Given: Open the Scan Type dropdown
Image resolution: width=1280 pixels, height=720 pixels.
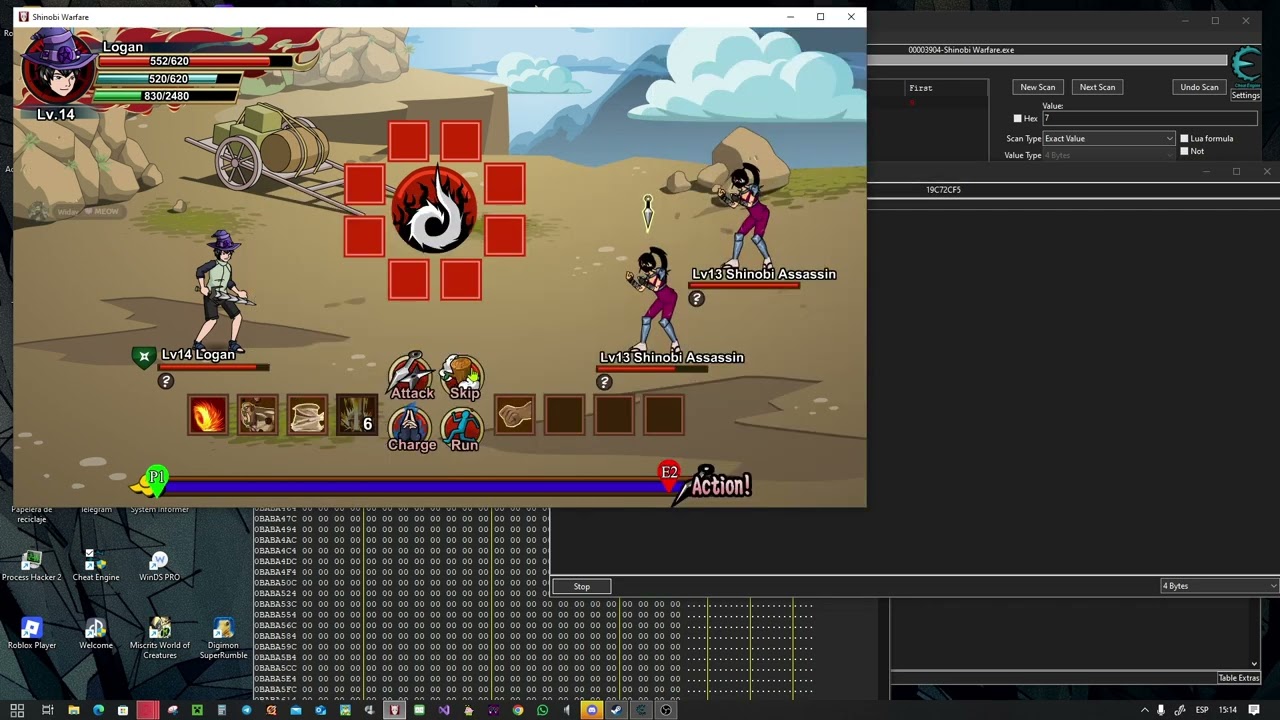Looking at the screenshot, I should pos(1109,139).
